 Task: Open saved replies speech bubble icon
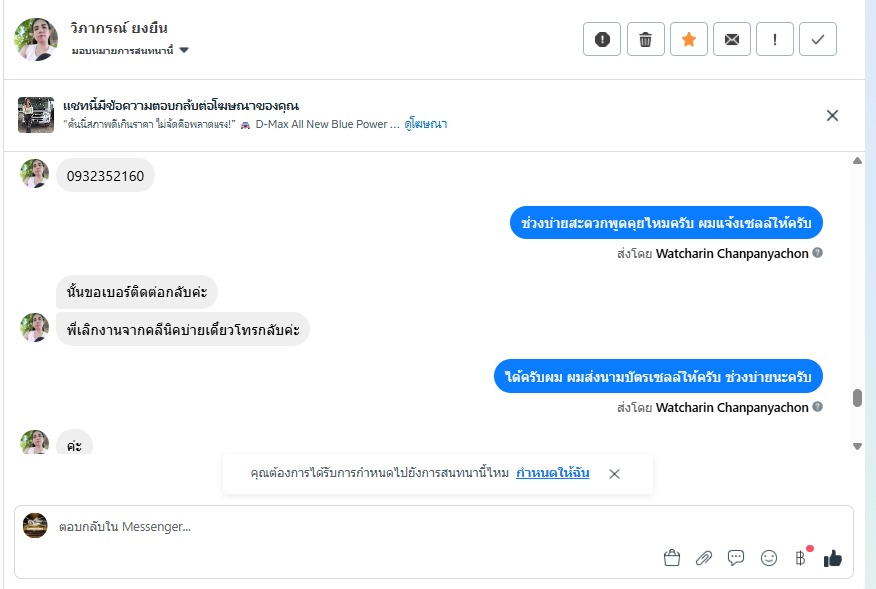(736, 558)
